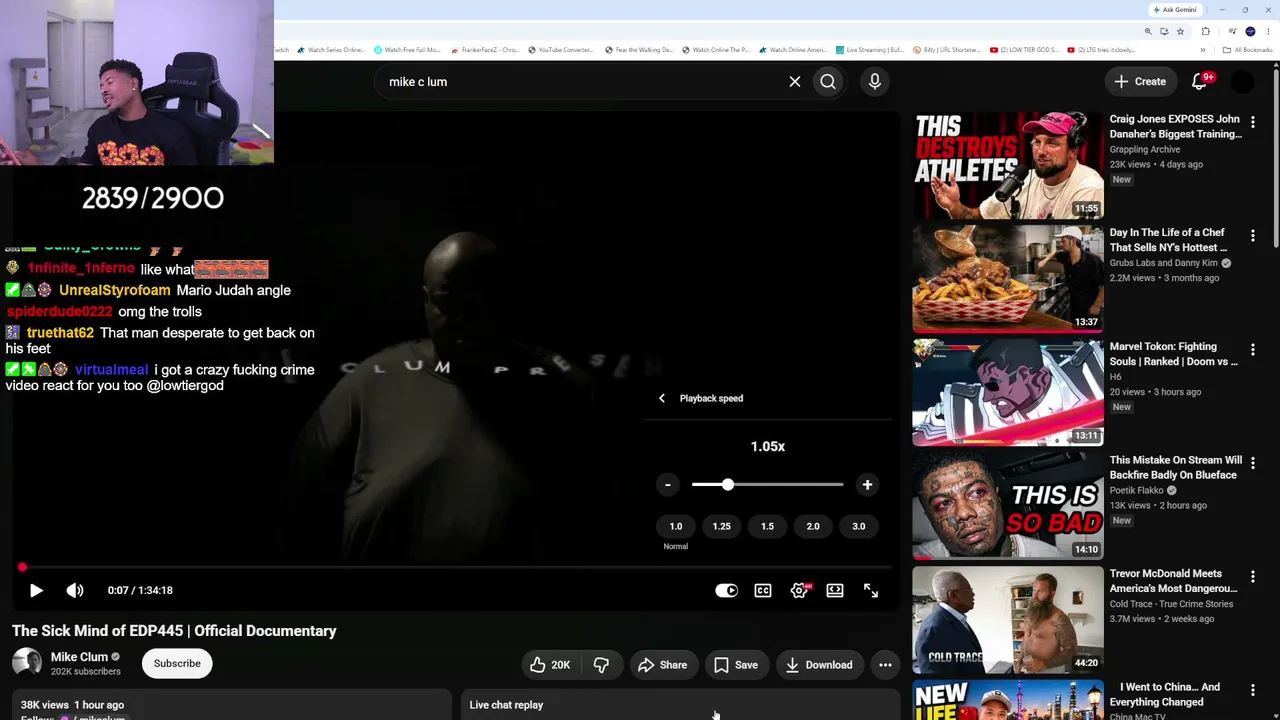The image size is (1280, 720).
Task: Open more actions (three dots) under video
Action: pyautogui.click(x=885, y=665)
